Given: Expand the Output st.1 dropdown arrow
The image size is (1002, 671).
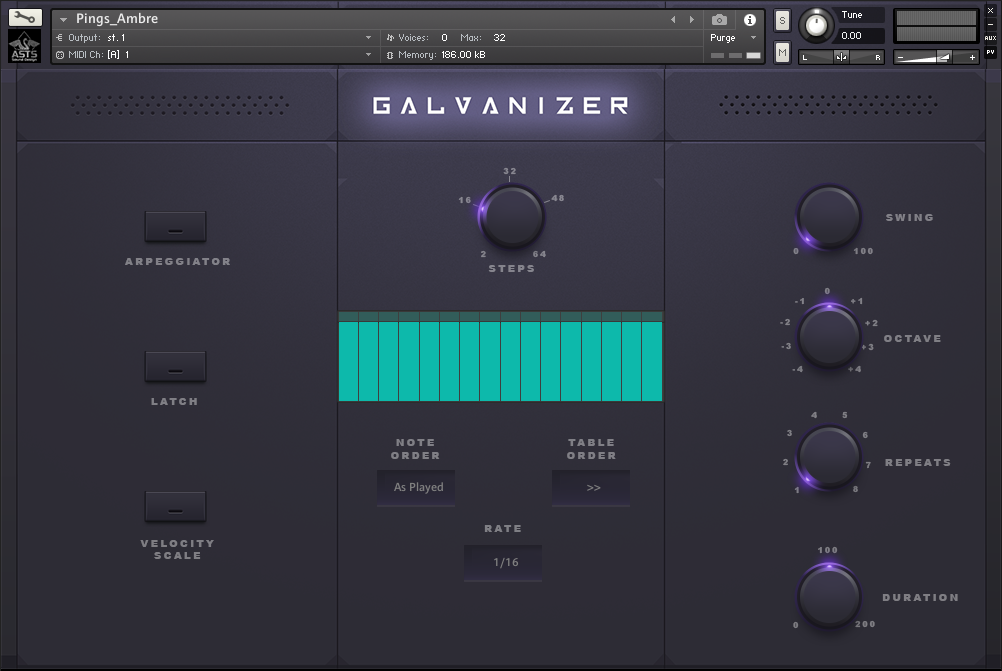Looking at the screenshot, I should coord(368,38).
